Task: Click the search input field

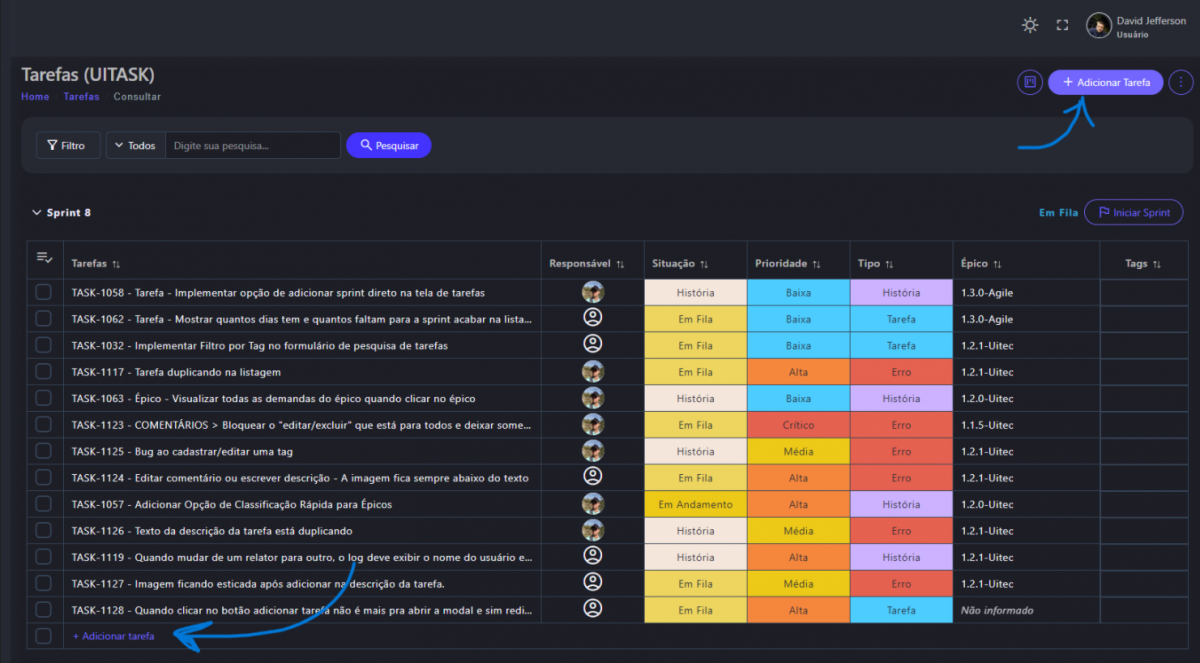Action: pos(252,146)
